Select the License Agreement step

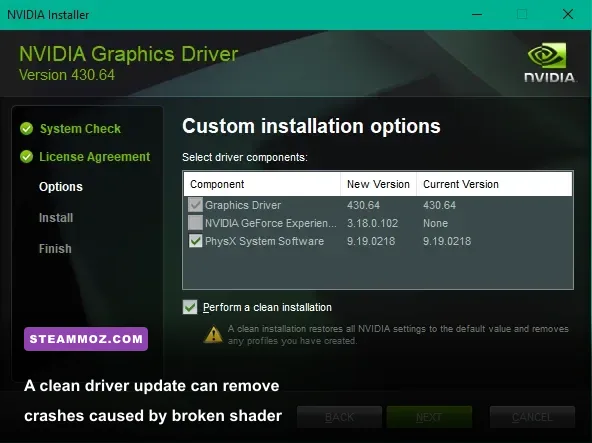[x=94, y=156]
